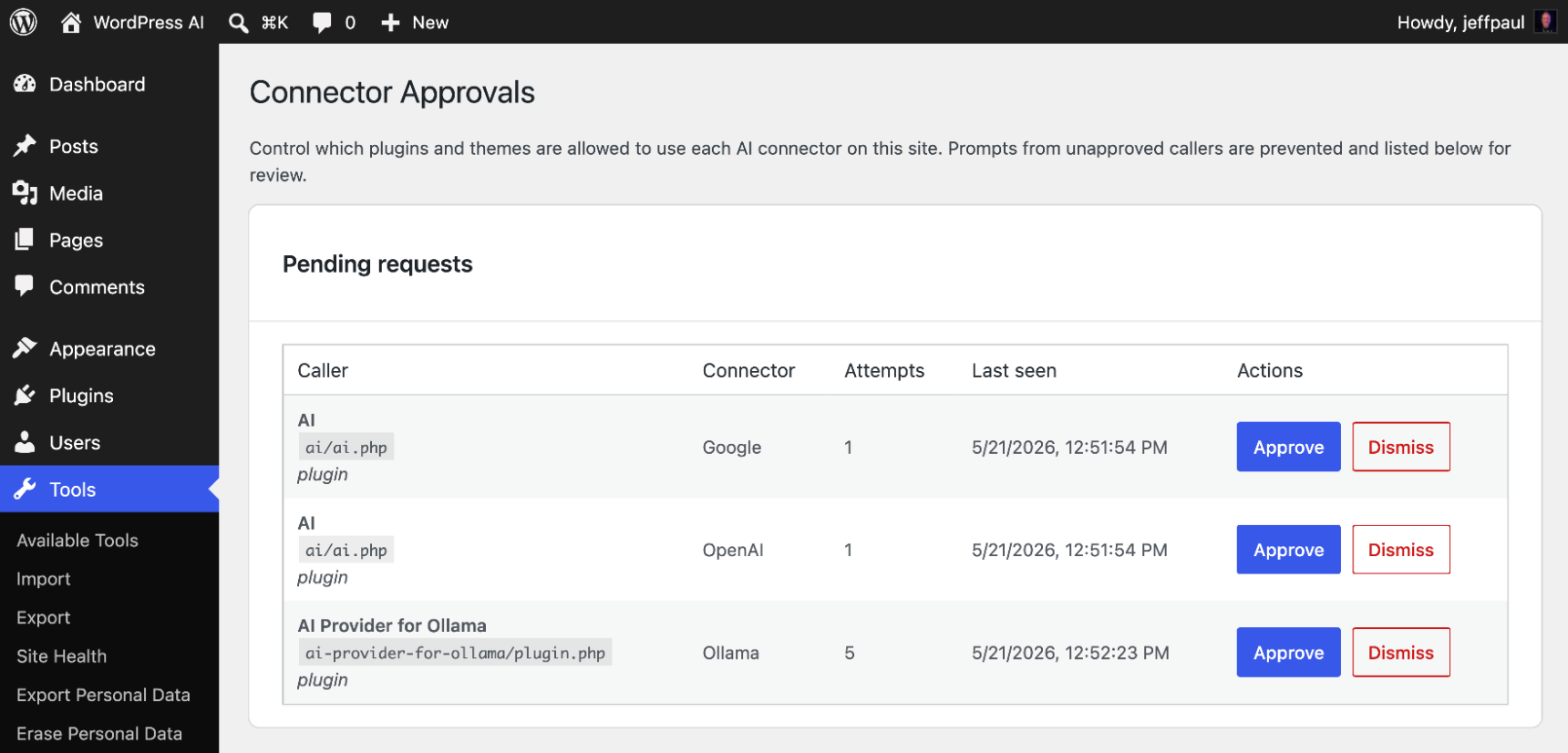Approve the AI plugin OpenAI connector request
The width and height of the screenshot is (1568, 753).
(1288, 550)
